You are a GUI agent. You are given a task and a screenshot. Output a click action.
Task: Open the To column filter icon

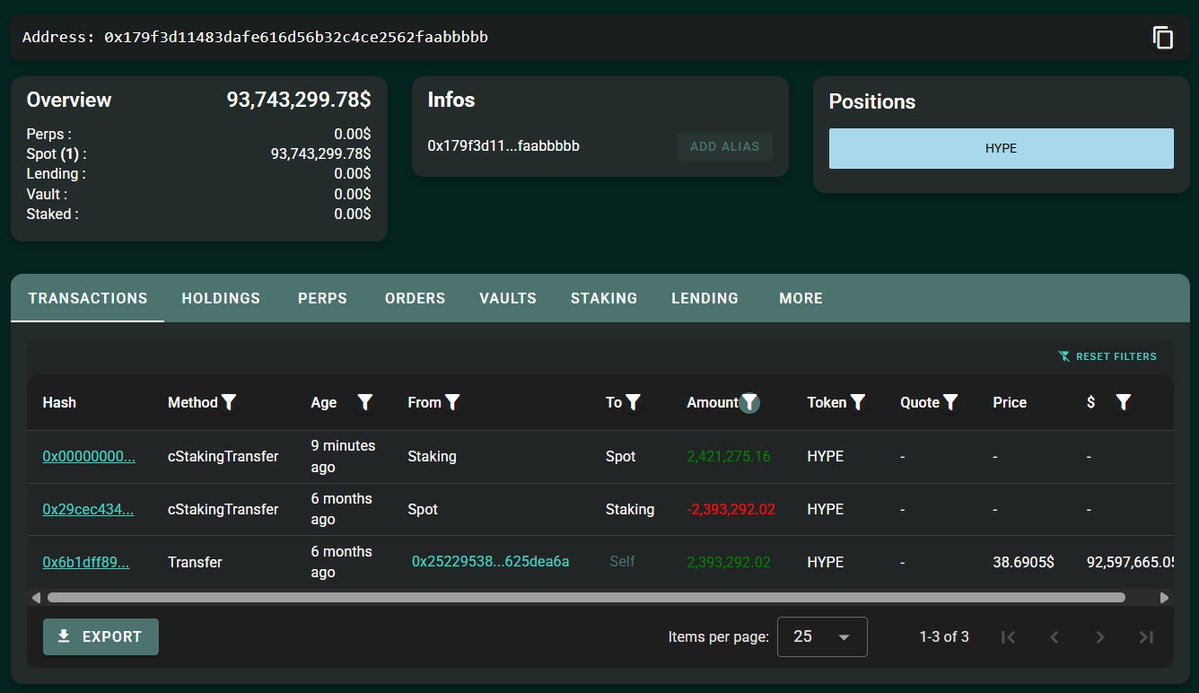pyautogui.click(x=632, y=402)
